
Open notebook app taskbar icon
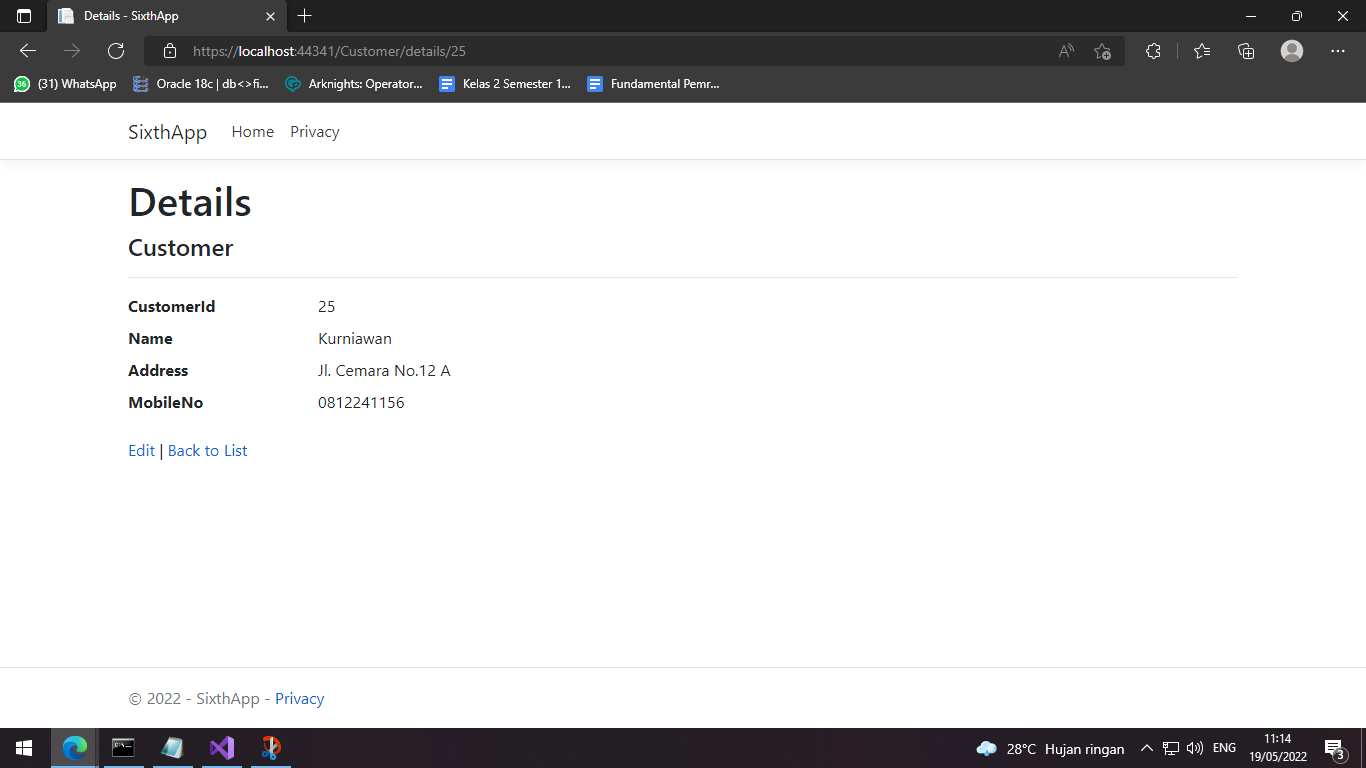click(x=172, y=748)
